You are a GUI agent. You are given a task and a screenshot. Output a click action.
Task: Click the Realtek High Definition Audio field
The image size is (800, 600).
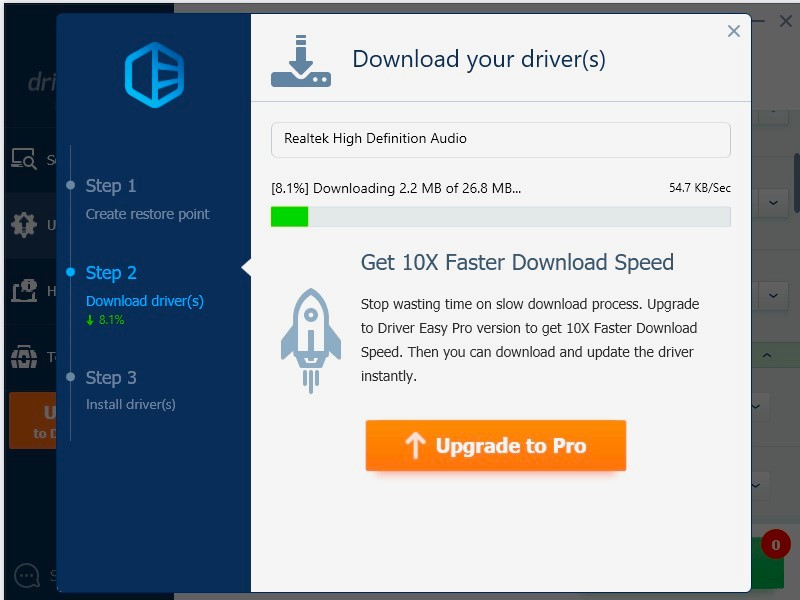tap(501, 139)
